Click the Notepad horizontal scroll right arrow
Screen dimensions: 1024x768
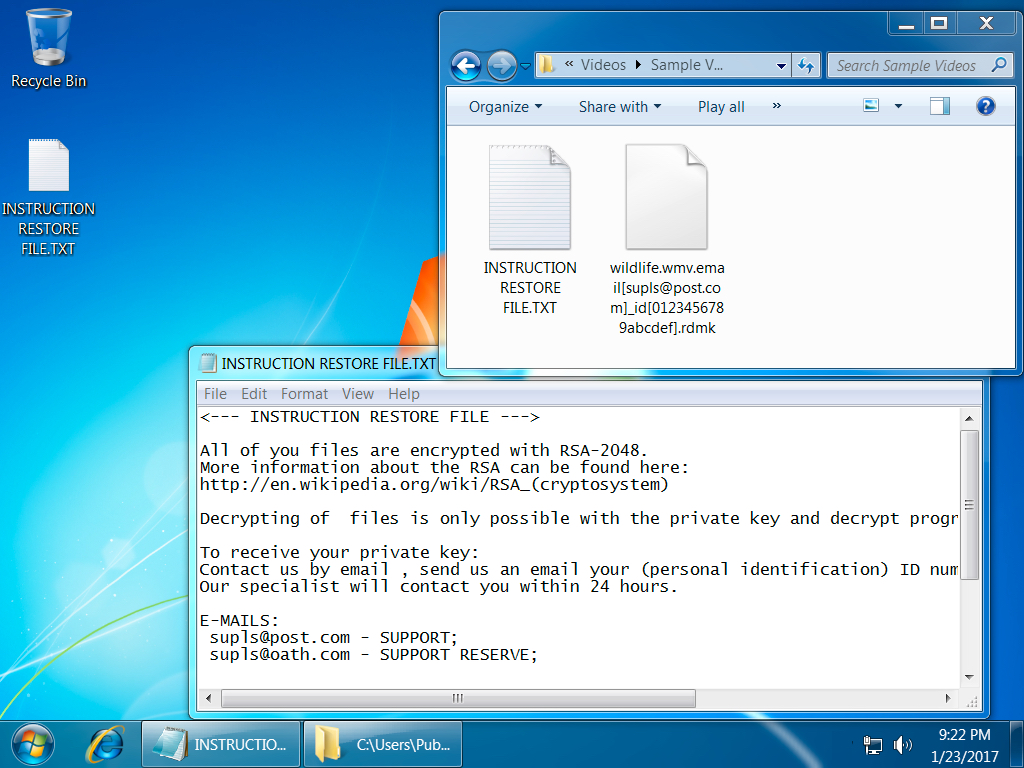click(948, 698)
